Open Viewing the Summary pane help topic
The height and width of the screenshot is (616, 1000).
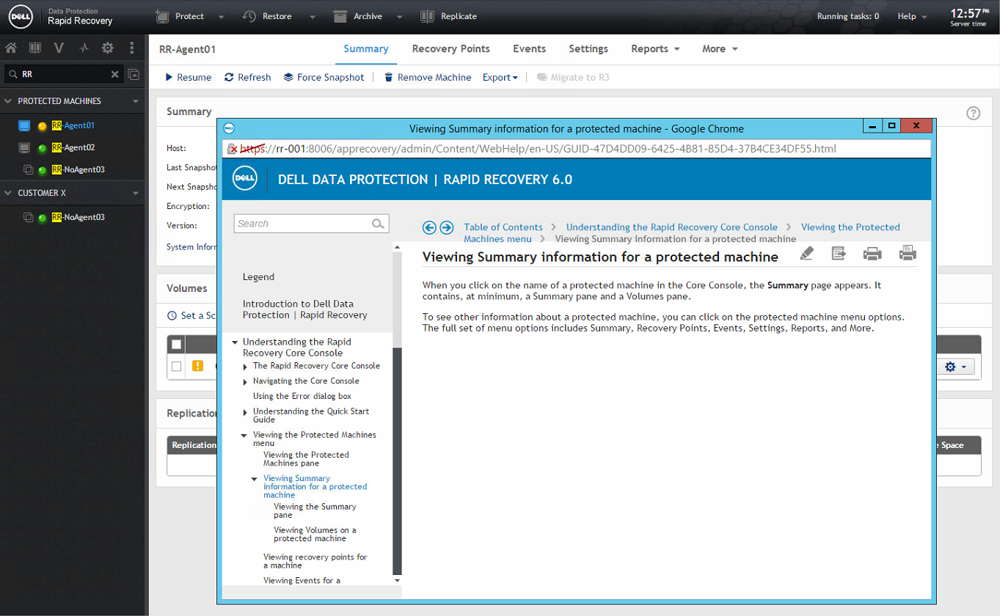(315, 511)
